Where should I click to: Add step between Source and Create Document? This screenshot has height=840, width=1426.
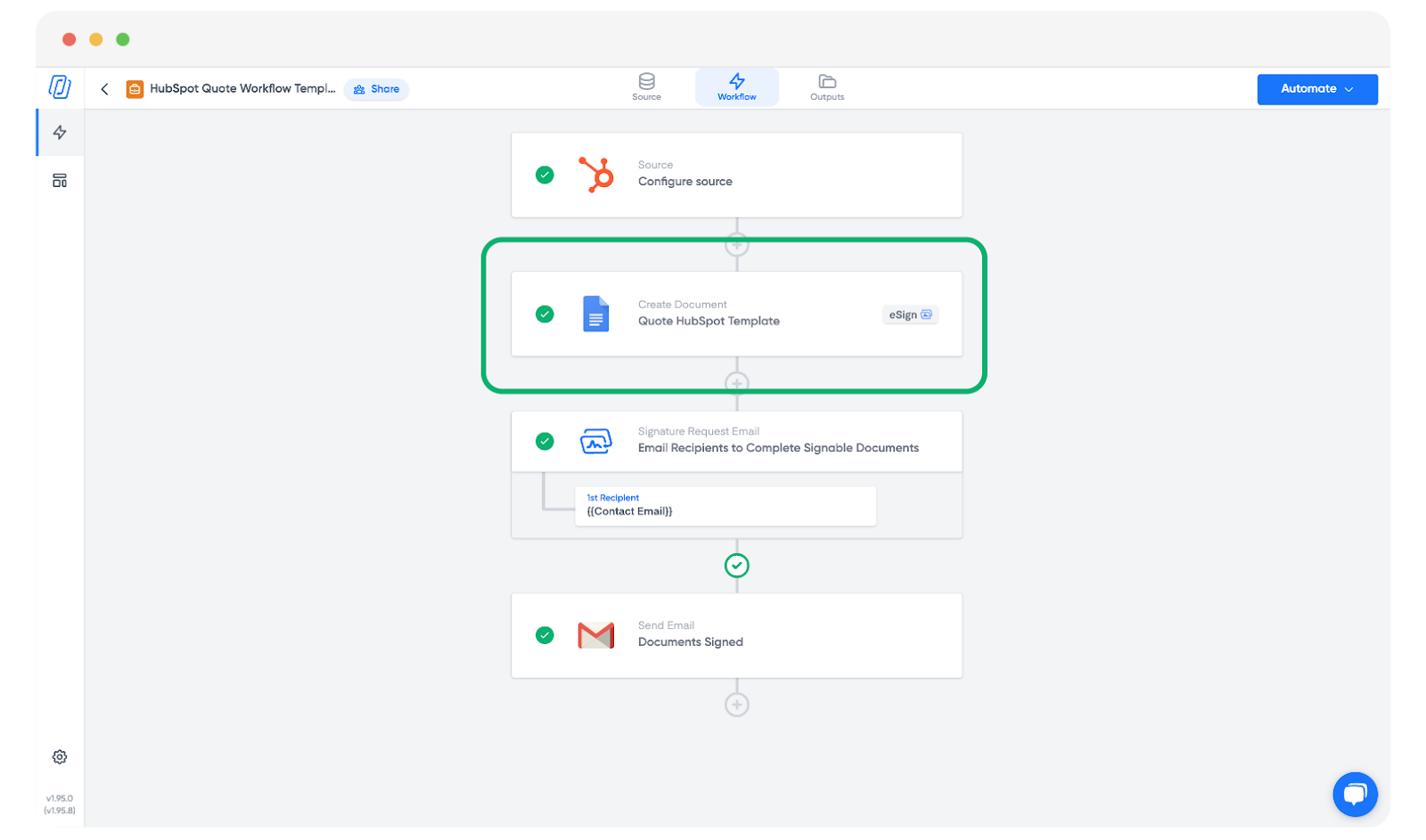[736, 244]
